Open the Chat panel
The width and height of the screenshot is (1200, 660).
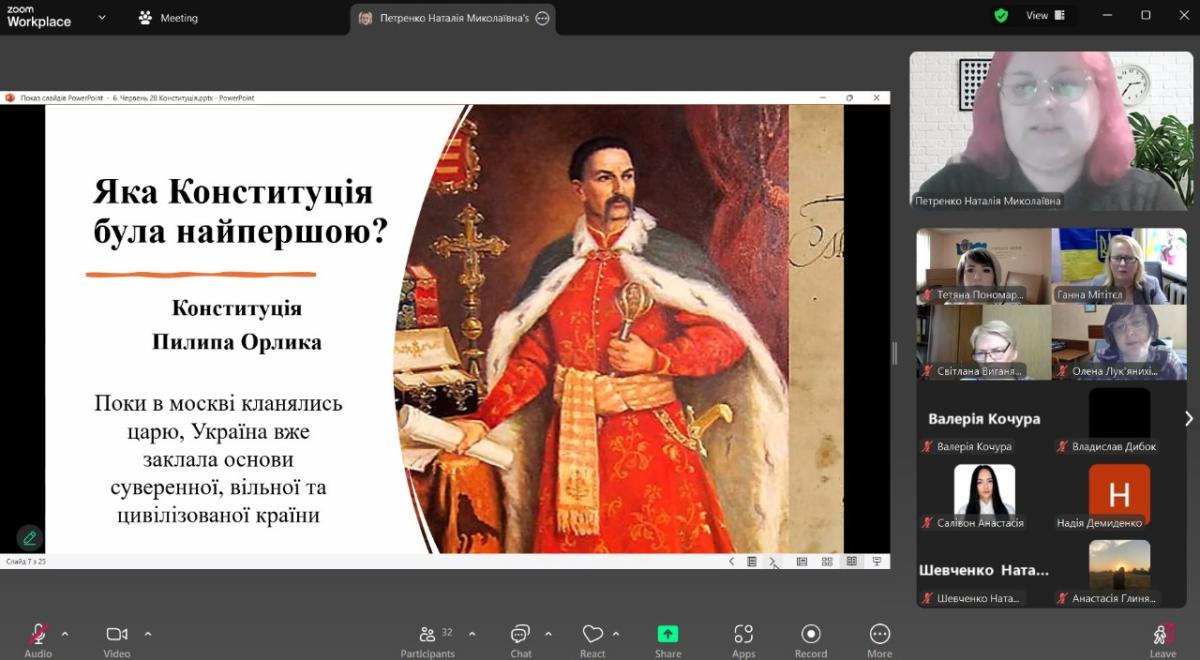(x=520, y=635)
